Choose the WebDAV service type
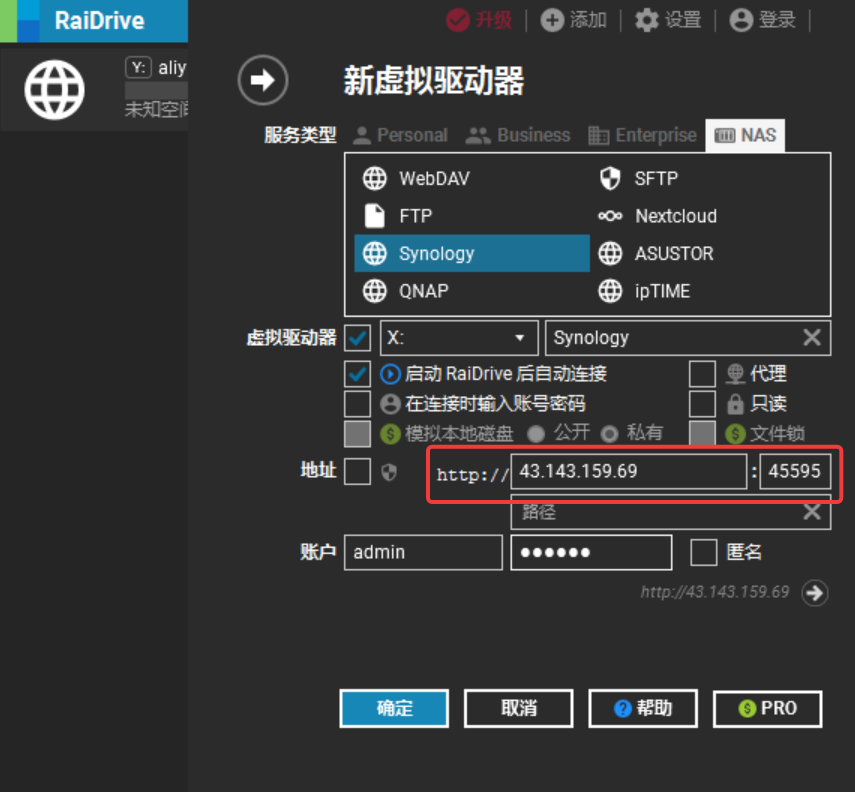855x792 pixels. coord(472,178)
